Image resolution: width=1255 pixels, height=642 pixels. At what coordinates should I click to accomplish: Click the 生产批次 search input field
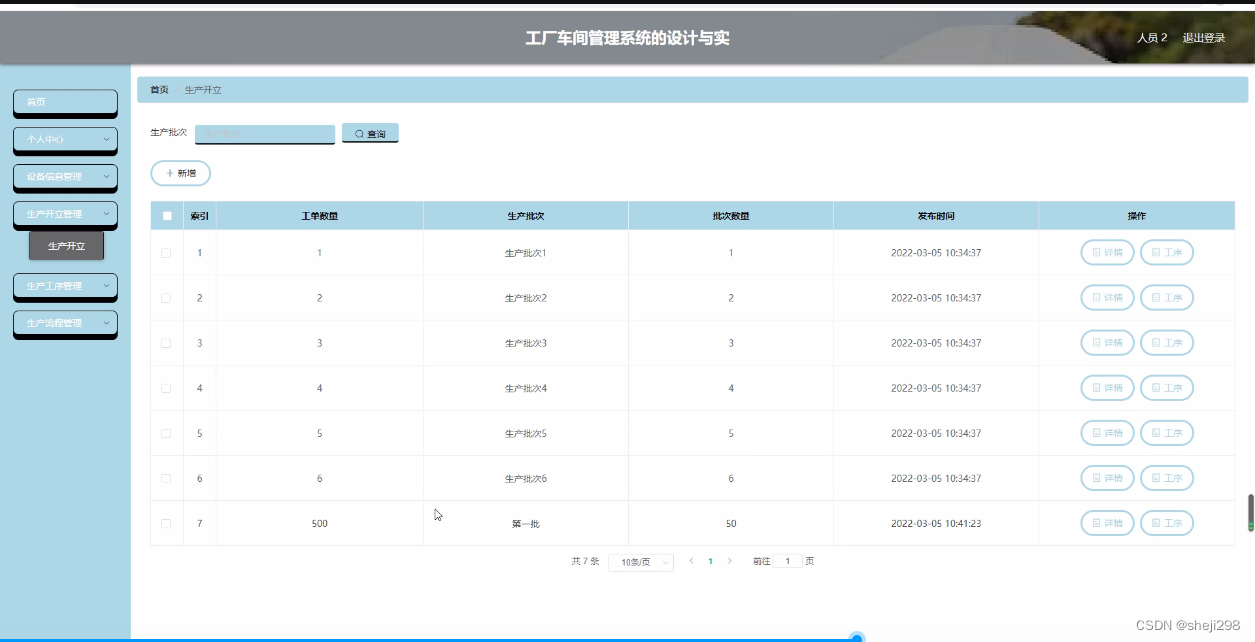pyautogui.click(x=264, y=132)
